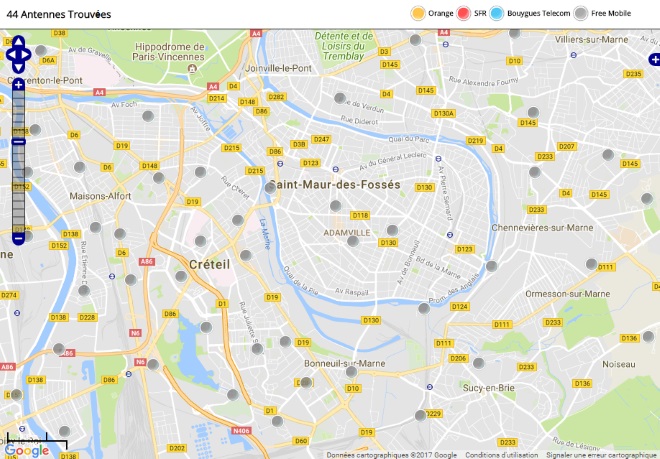Select the antenna marker near the D3 label at top
Screen dimensions: 660x459
pos(415,40)
